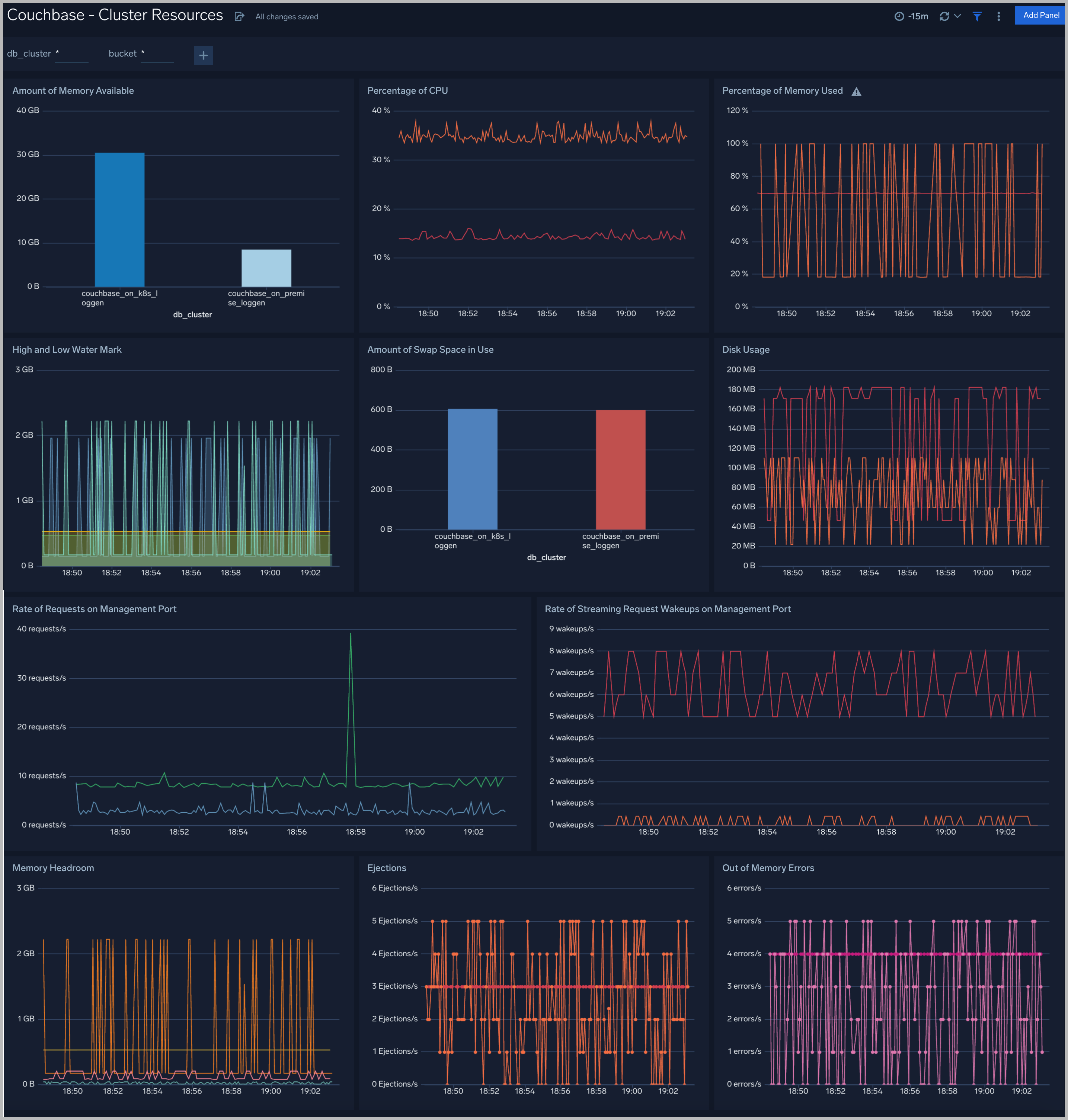Open the db_cluster variable value dropdown
This screenshot has height=1120, width=1068.
pyautogui.click(x=72, y=53)
